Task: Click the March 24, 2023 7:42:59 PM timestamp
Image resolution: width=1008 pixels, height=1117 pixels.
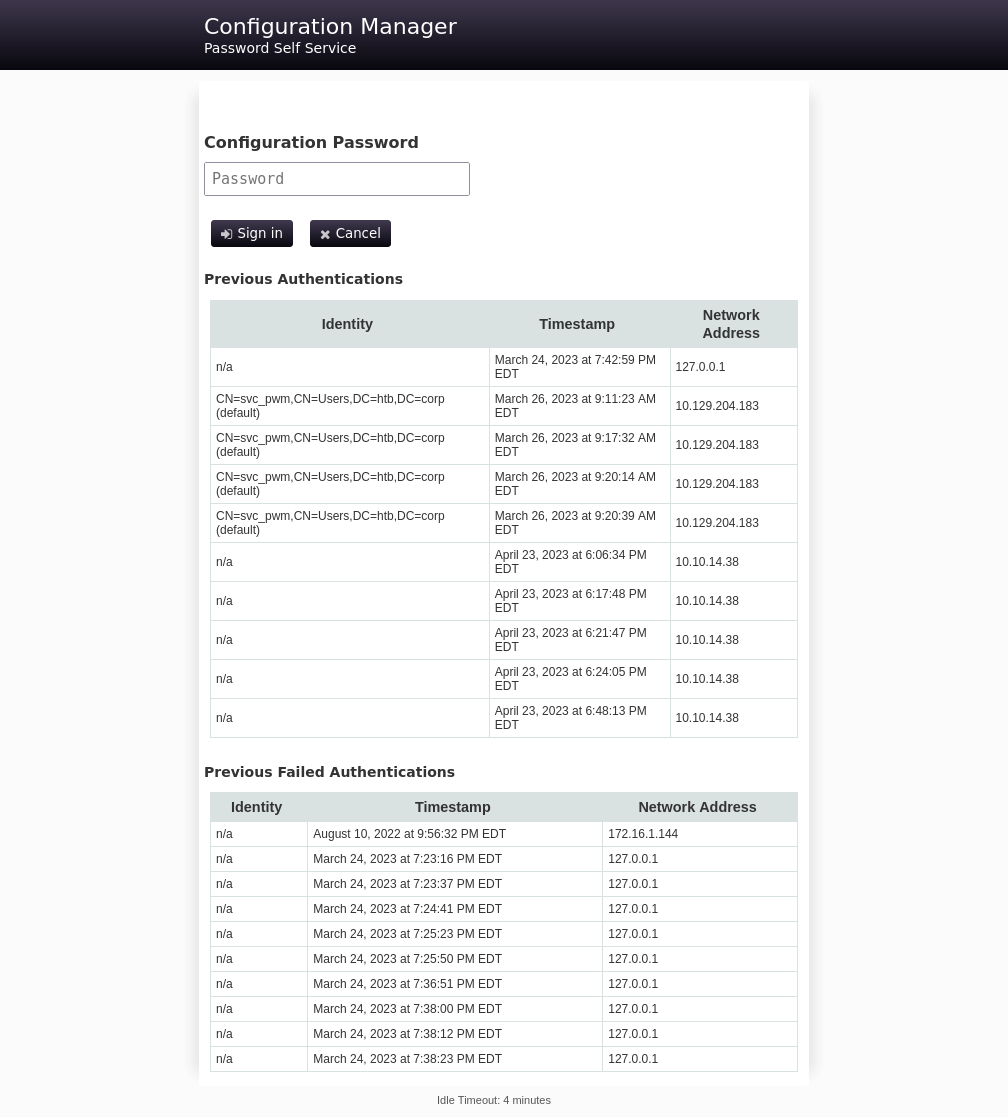Action: tap(575, 367)
